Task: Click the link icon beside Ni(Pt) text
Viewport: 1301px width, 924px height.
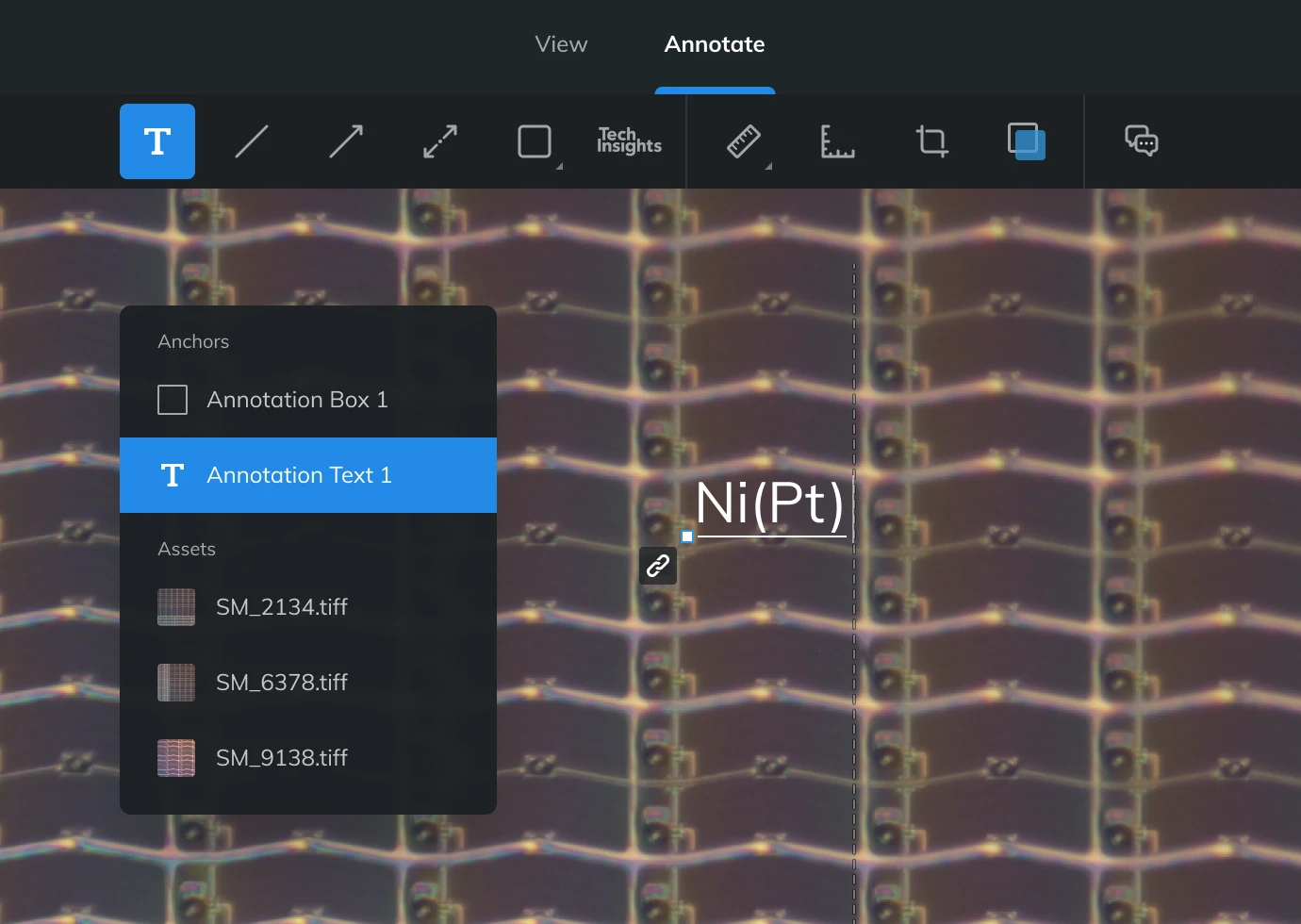Action: point(658,566)
